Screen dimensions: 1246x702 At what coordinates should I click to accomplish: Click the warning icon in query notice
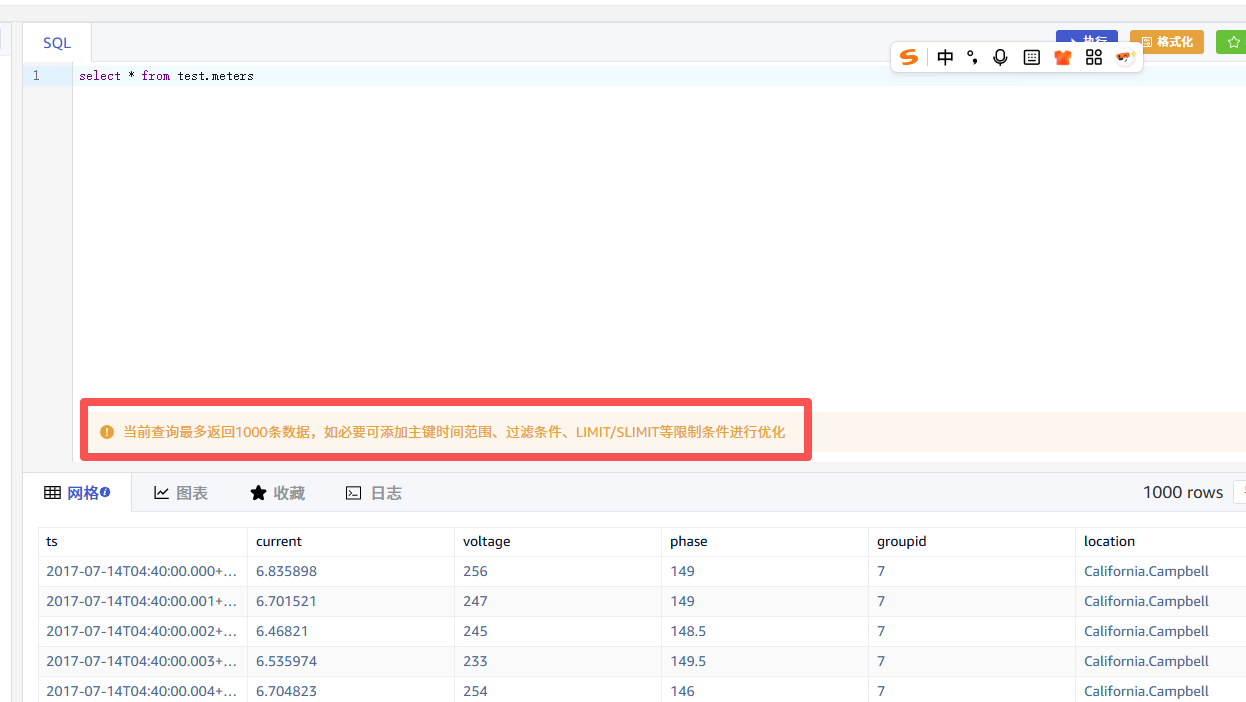pyautogui.click(x=107, y=432)
